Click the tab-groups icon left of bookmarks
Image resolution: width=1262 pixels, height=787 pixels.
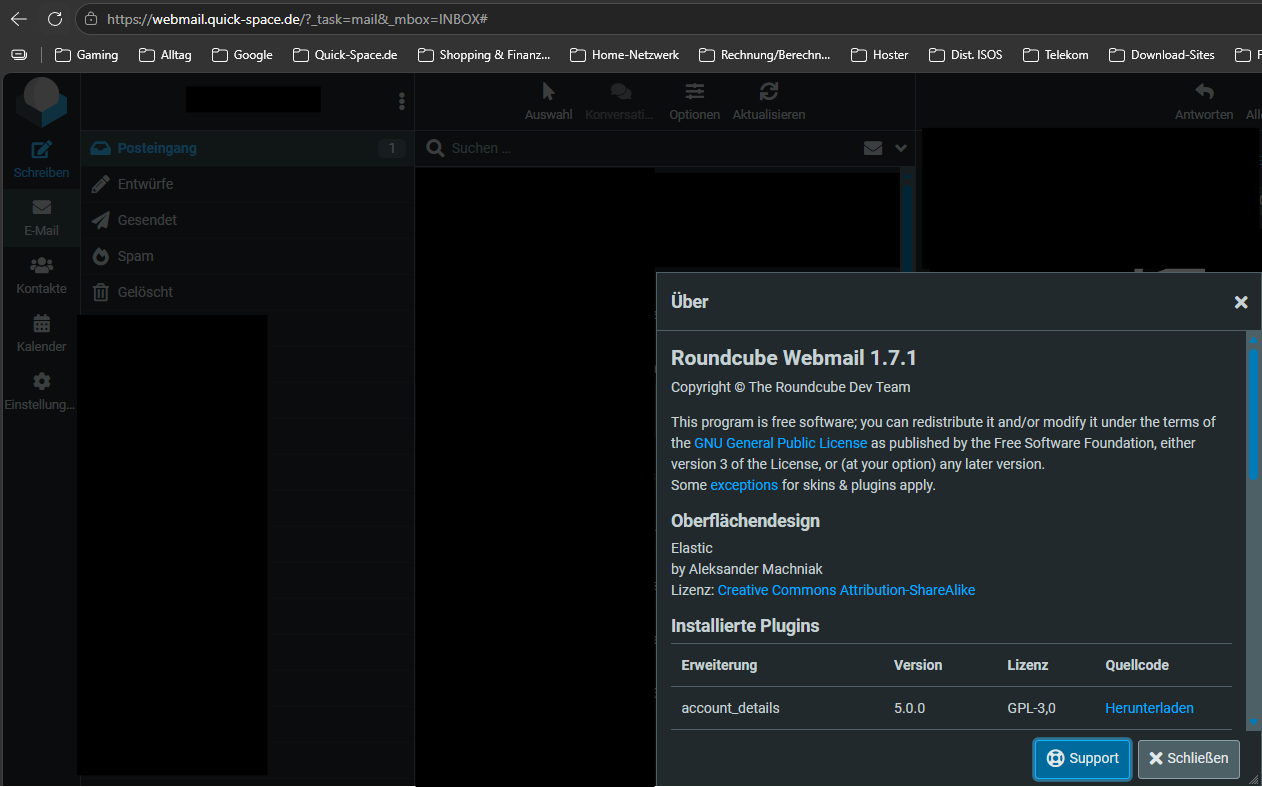[x=19, y=55]
